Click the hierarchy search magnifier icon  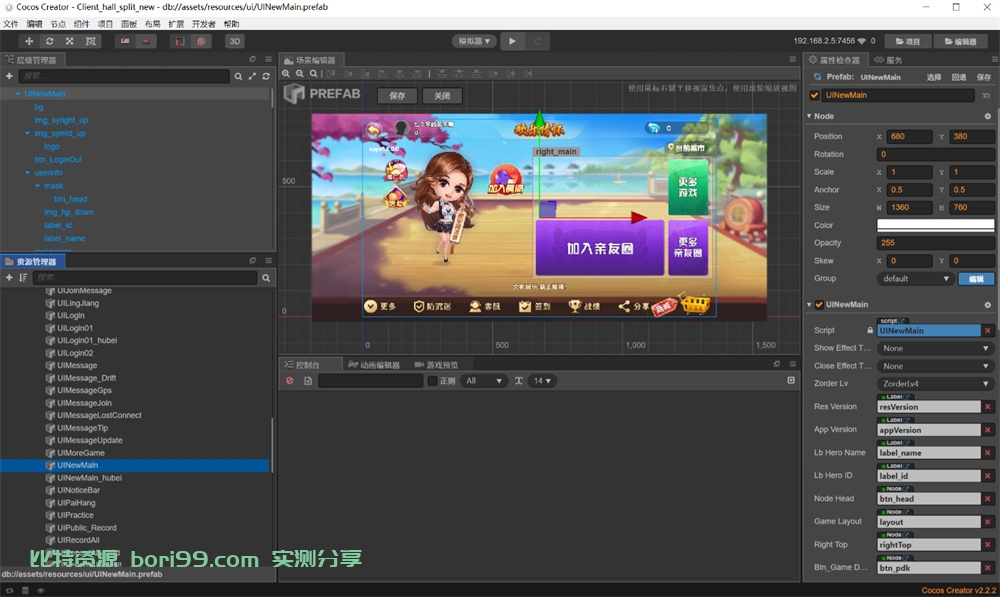click(238, 76)
